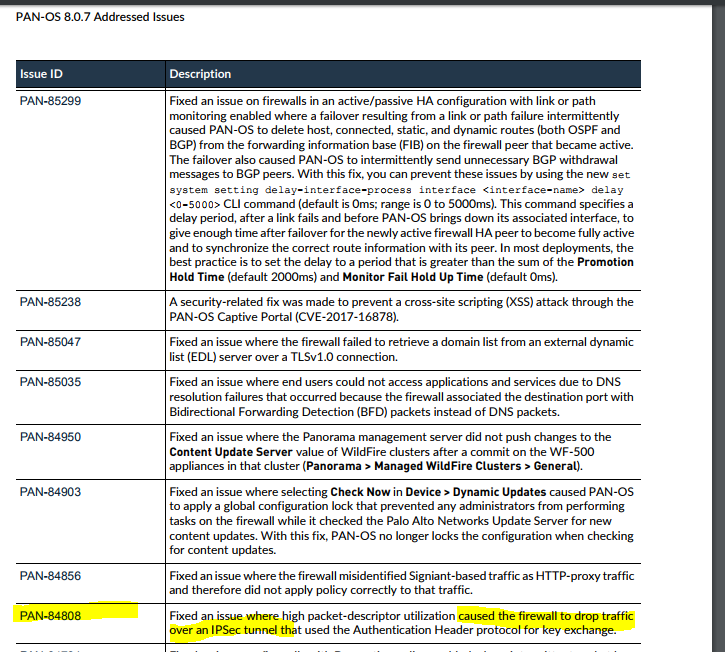Select issue ID PAN-85035
The image size is (725, 652).
[50, 382]
